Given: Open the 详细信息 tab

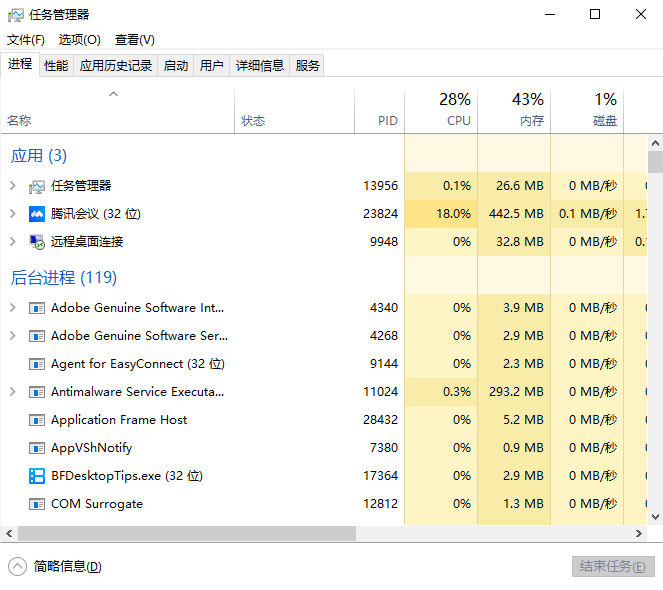Looking at the screenshot, I should point(260,66).
